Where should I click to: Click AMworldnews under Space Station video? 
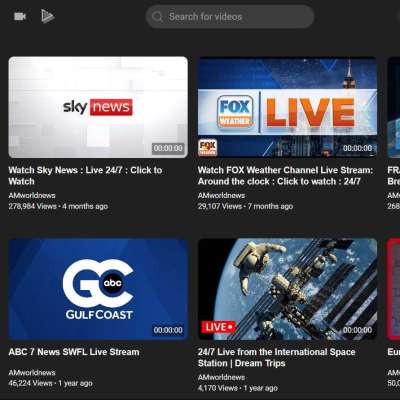[x=221, y=377]
